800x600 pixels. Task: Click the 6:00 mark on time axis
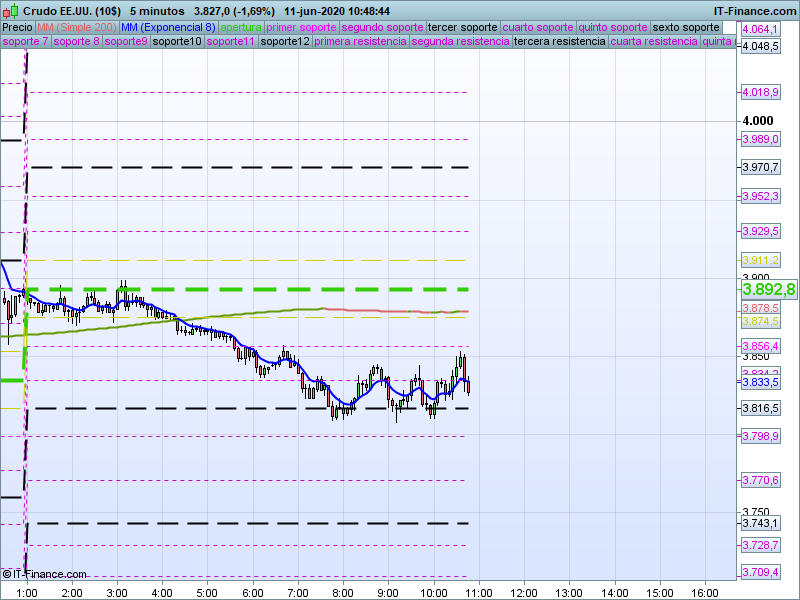252,592
